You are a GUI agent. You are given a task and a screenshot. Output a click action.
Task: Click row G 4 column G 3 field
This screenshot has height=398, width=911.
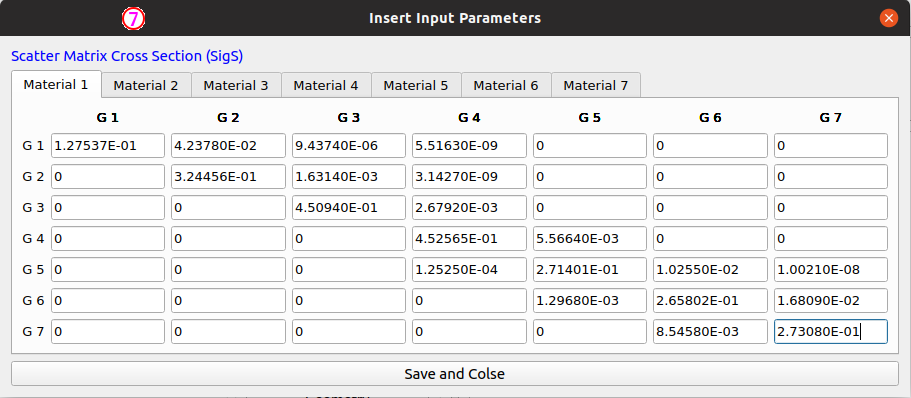pos(349,238)
